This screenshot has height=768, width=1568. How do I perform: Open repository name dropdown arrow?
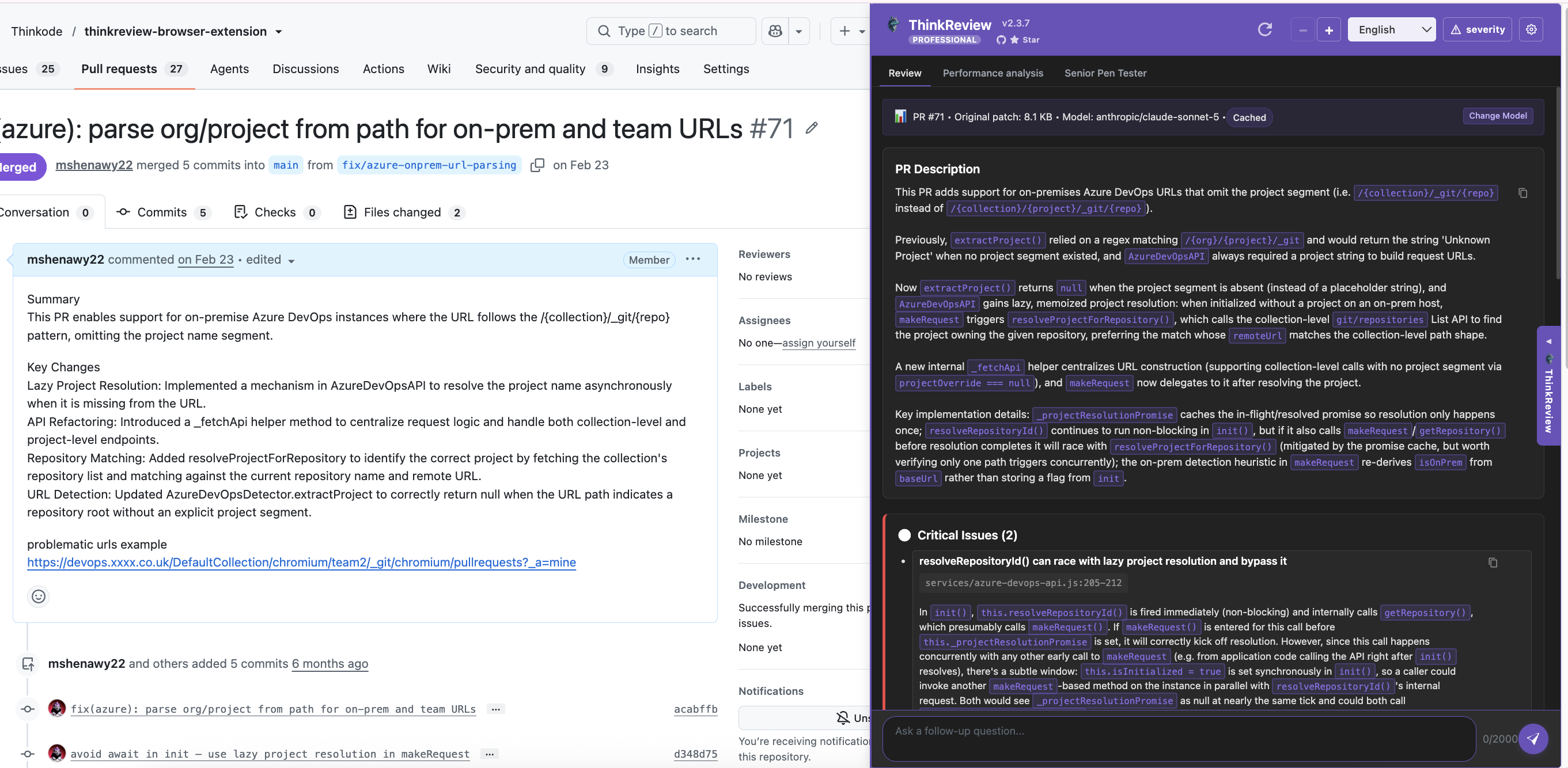pyautogui.click(x=279, y=32)
